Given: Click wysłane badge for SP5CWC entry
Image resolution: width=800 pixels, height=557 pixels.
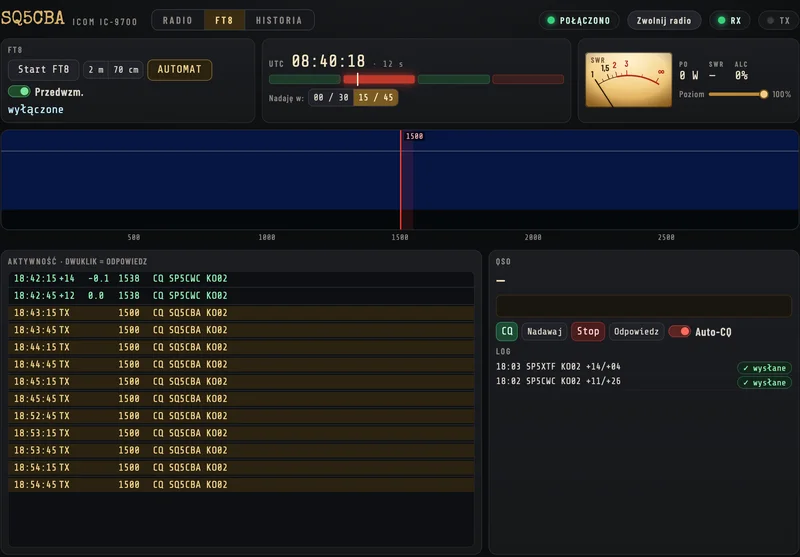Looking at the screenshot, I should 764,382.
